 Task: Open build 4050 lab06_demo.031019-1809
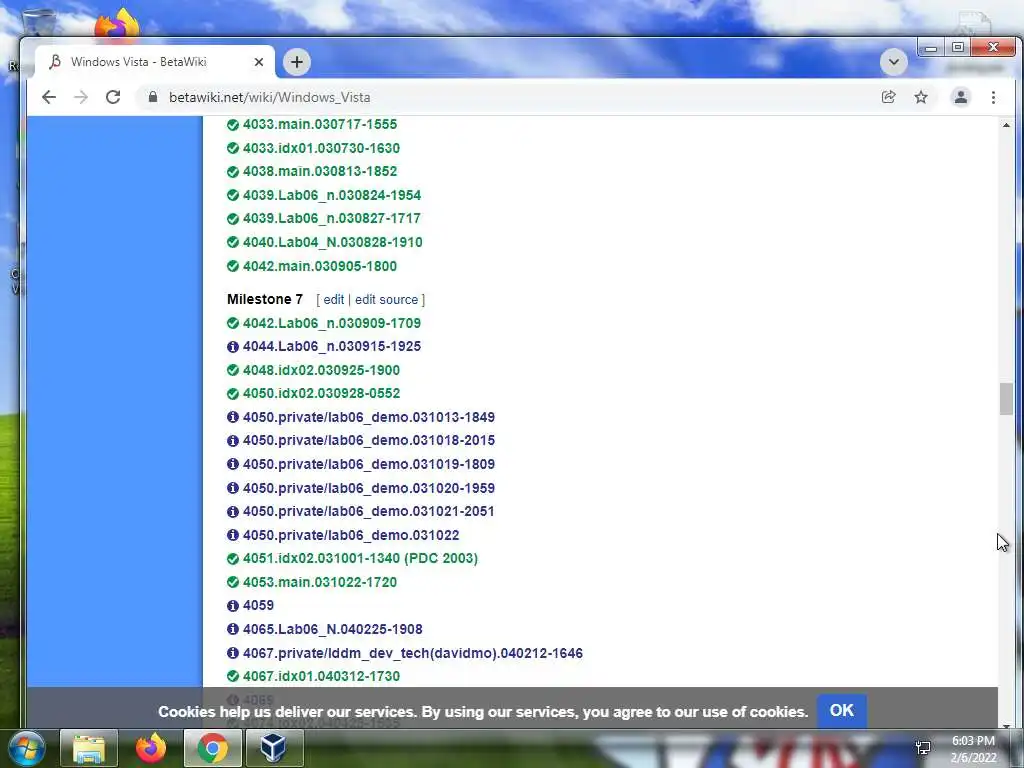click(369, 464)
